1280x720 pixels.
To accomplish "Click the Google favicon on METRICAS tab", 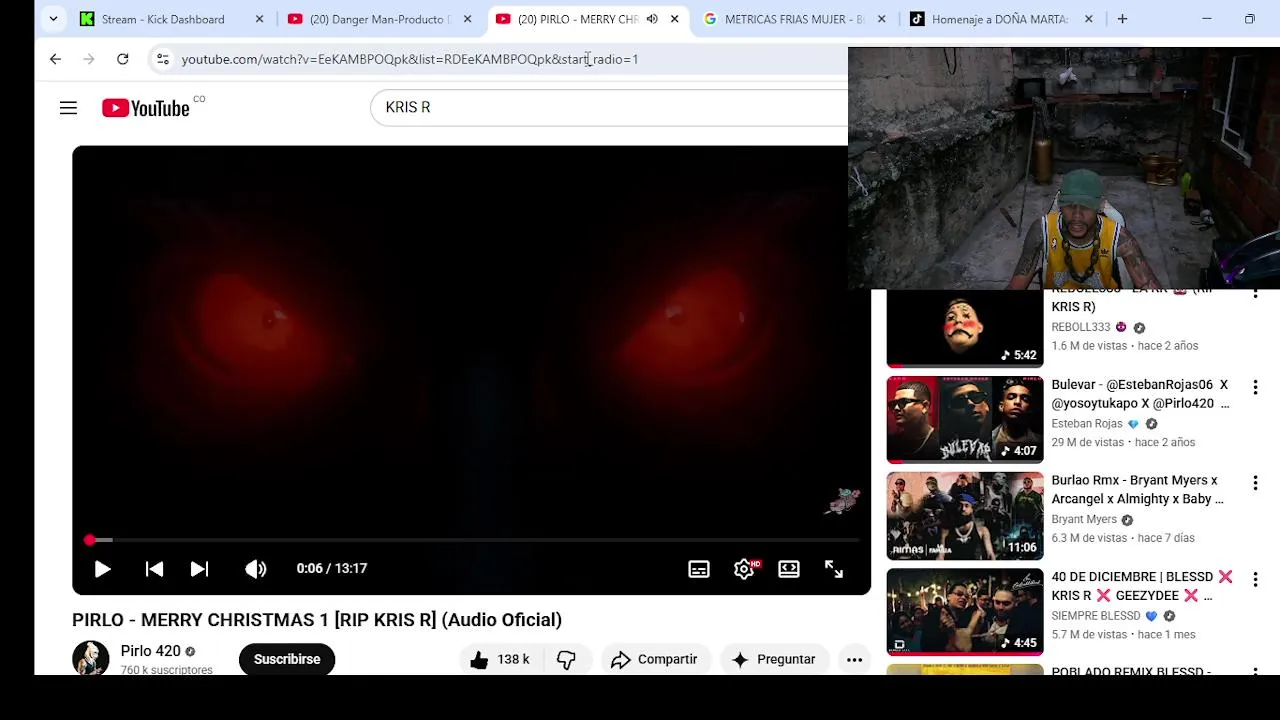I will coord(710,19).
